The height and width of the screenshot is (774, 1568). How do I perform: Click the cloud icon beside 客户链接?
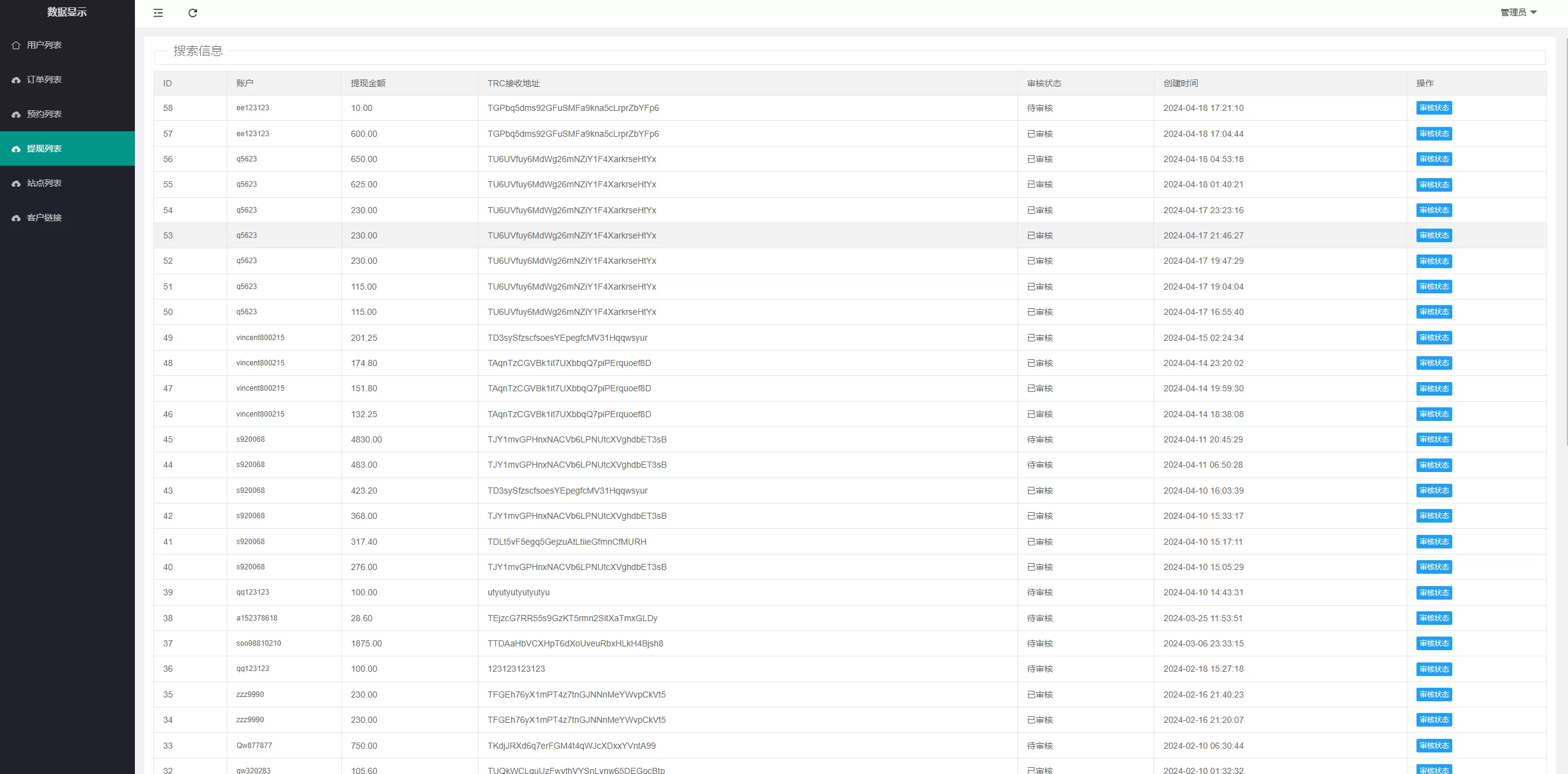point(16,218)
